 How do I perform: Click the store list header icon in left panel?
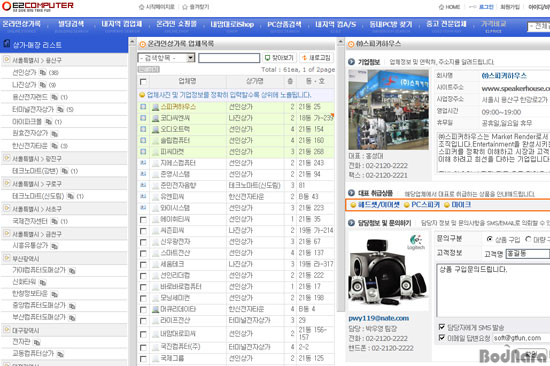tap(7, 44)
